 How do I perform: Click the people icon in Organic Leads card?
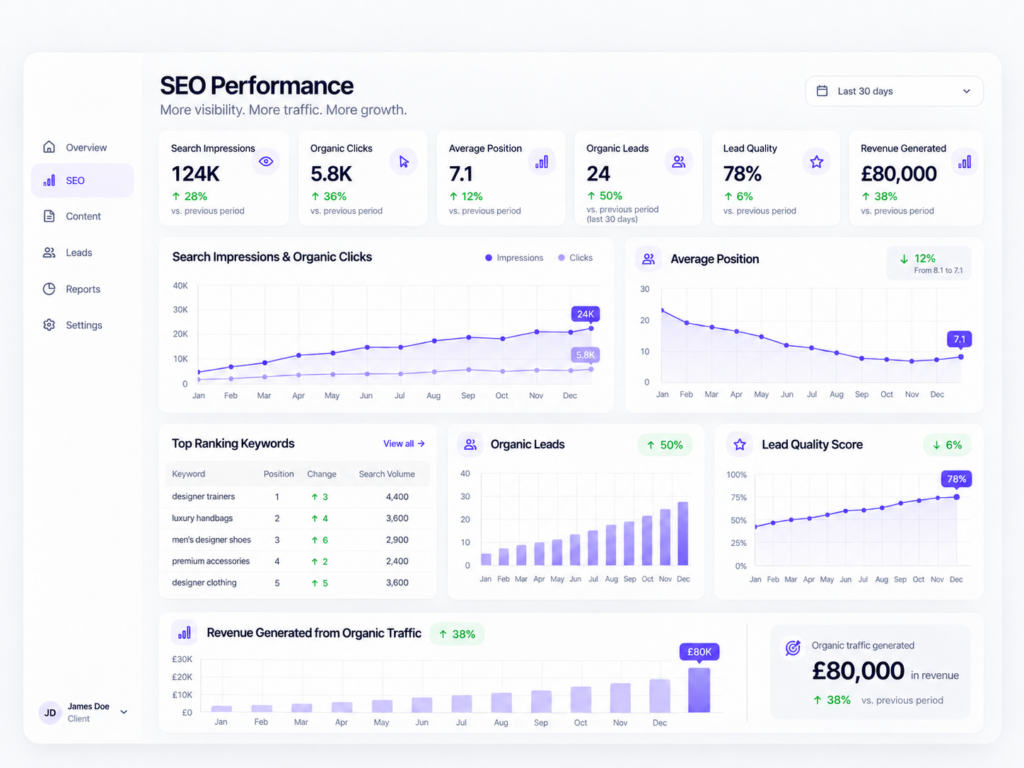(x=679, y=161)
